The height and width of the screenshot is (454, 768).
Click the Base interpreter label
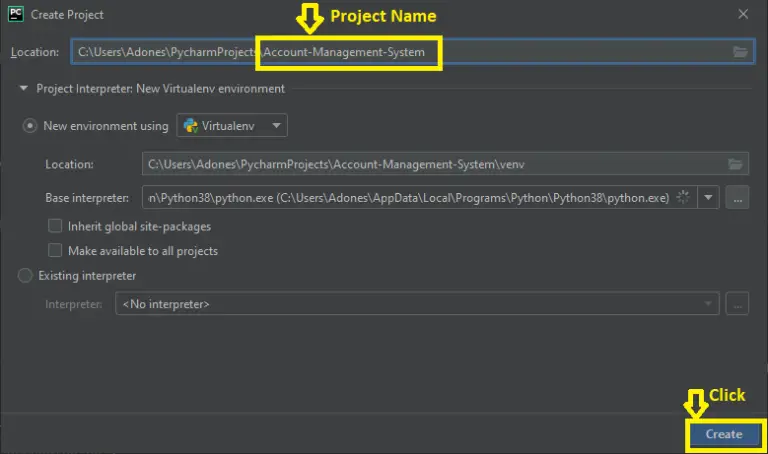(x=87, y=198)
